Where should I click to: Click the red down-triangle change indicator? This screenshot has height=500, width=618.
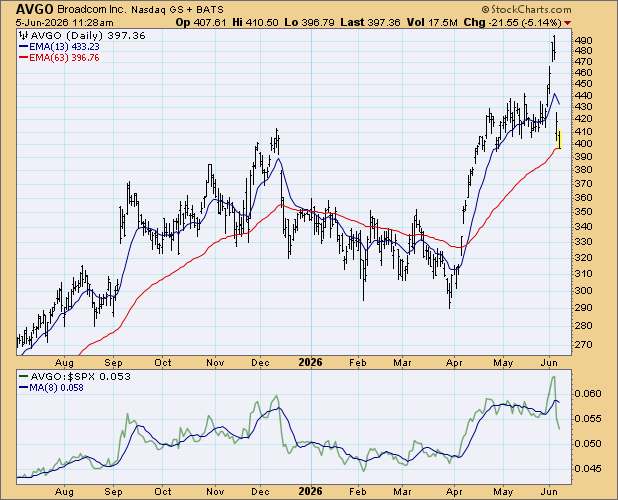point(567,23)
